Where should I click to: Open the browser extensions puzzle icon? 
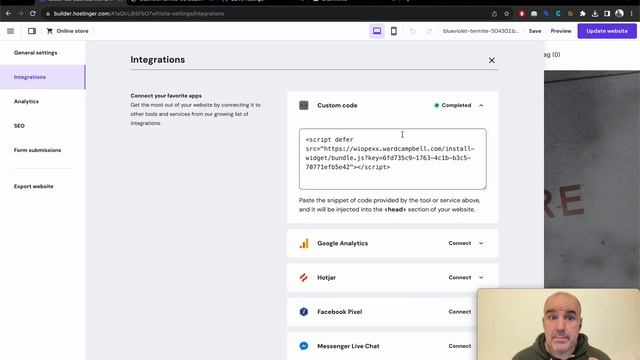tap(582, 13)
